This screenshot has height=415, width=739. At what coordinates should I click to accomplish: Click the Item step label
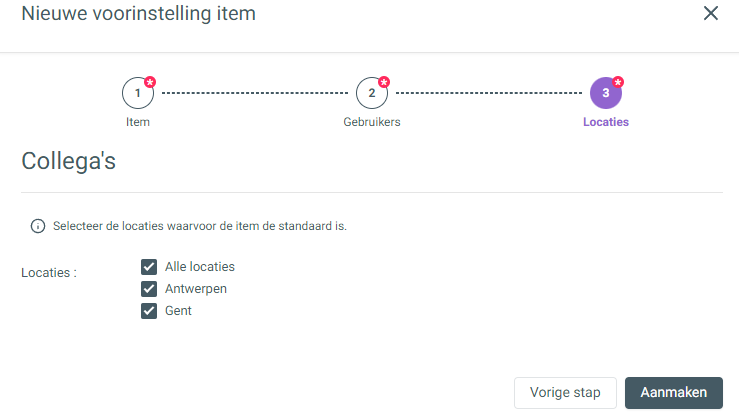138,122
